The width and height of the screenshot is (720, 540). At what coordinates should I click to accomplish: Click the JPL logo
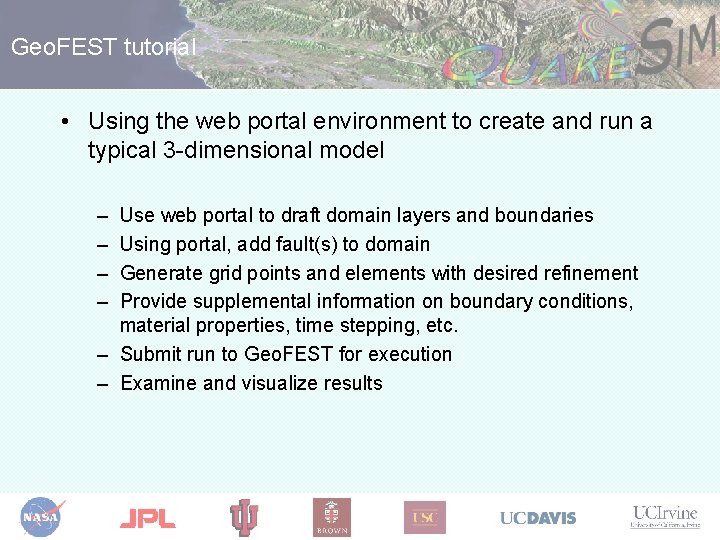(x=147, y=518)
